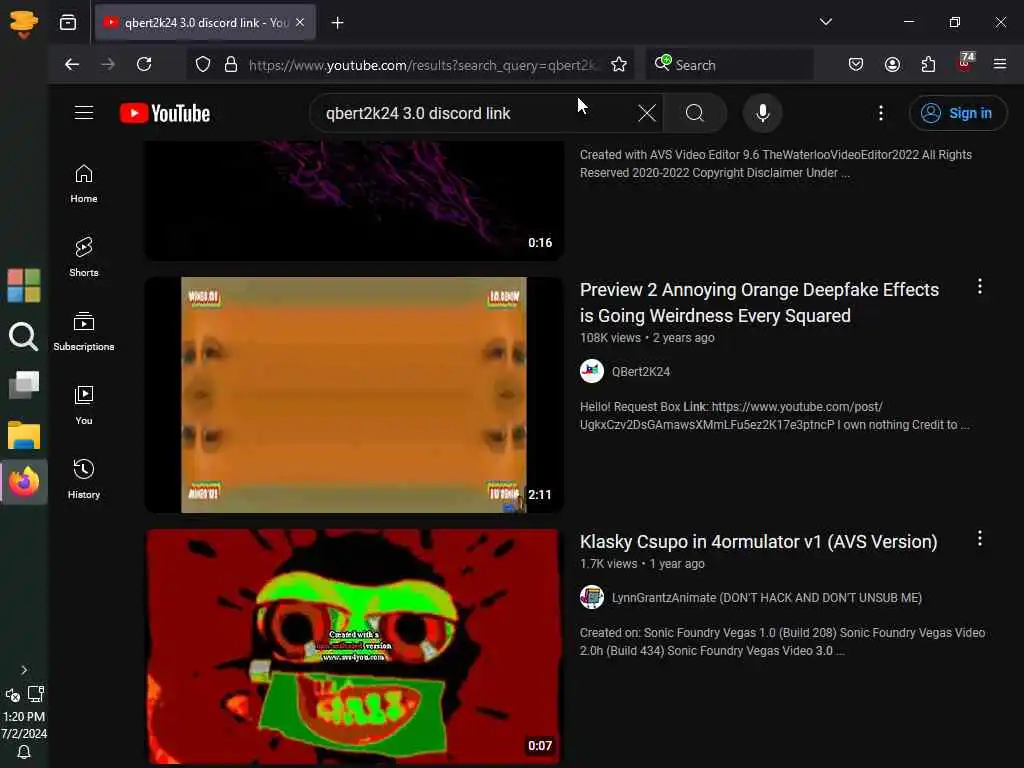
Task: Open the Pocket save icon
Action: tap(856, 65)
